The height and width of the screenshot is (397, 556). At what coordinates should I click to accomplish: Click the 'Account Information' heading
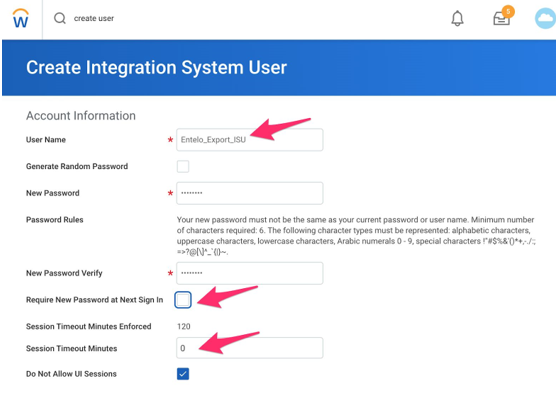pyautogui.click(x=81, y=116)
